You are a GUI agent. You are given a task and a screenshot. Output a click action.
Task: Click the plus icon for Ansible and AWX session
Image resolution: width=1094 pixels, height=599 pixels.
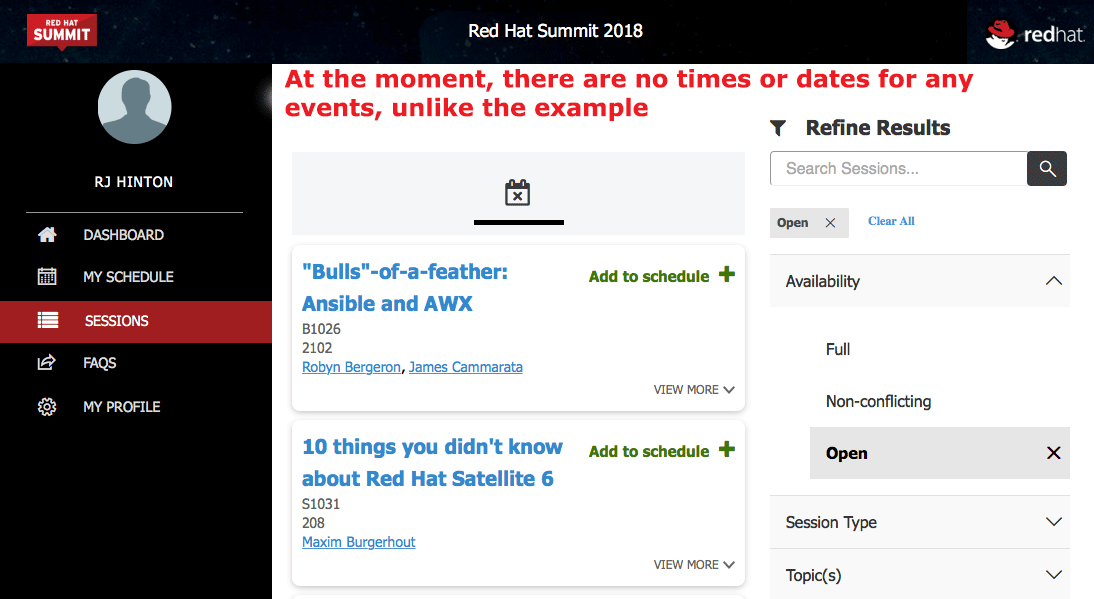point(727,275)
